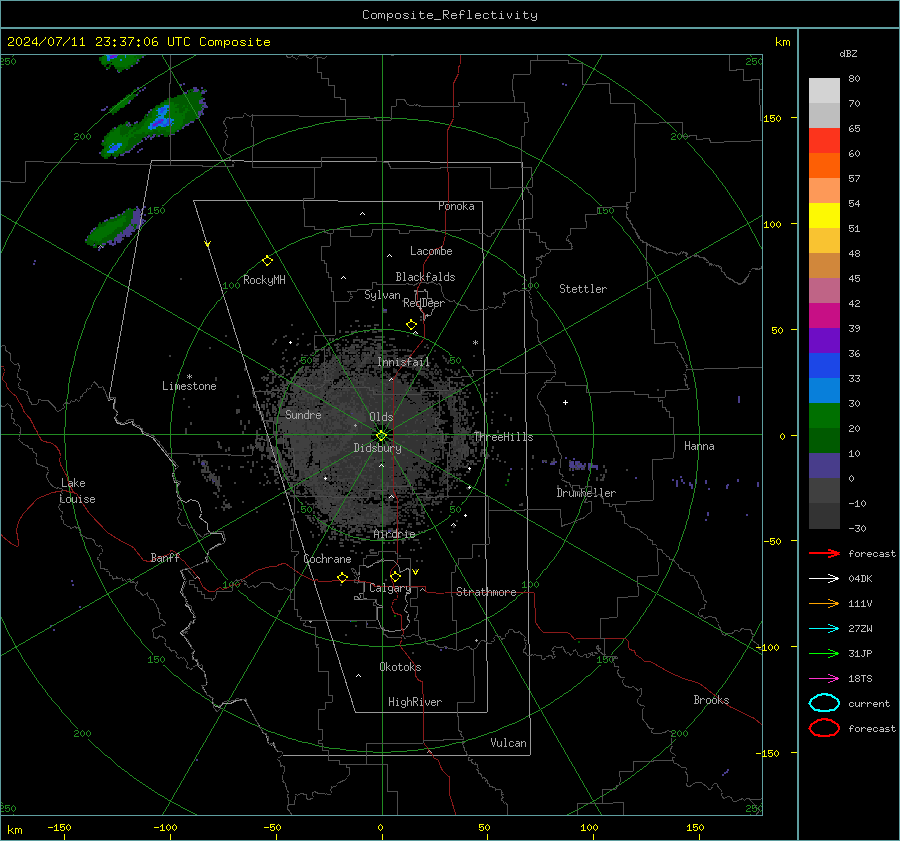Screen dimensions: 900x841
Task: Click the 30 dBZ green swatch
Action: click(x=824, y=416)
